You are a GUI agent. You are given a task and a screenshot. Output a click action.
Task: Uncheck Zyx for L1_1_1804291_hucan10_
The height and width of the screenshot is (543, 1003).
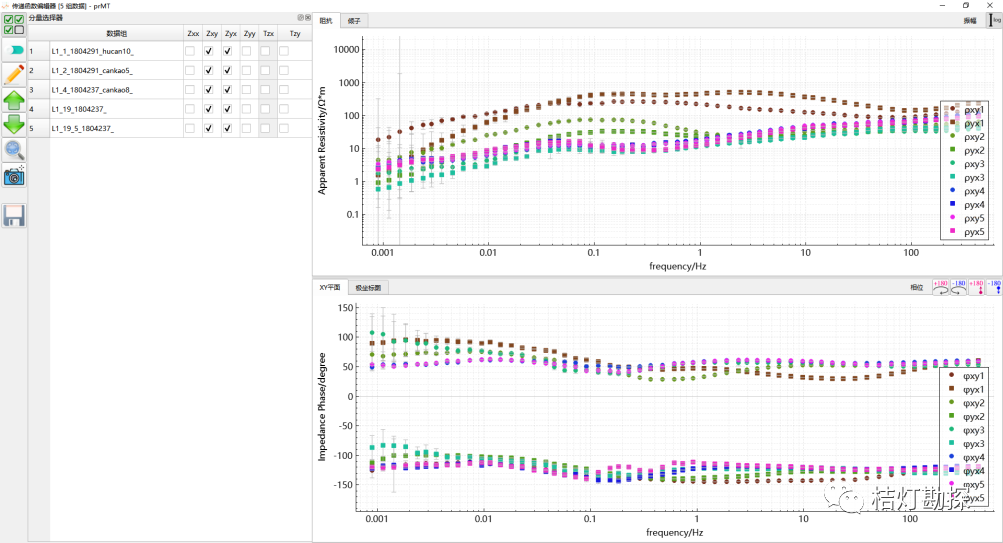click(227, 51)
